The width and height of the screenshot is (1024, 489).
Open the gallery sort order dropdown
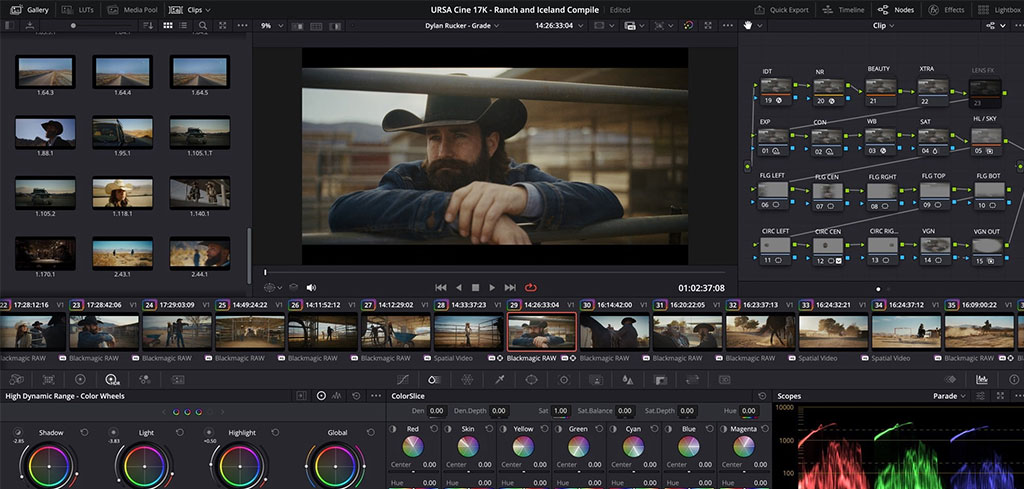(x=148, y=25)
